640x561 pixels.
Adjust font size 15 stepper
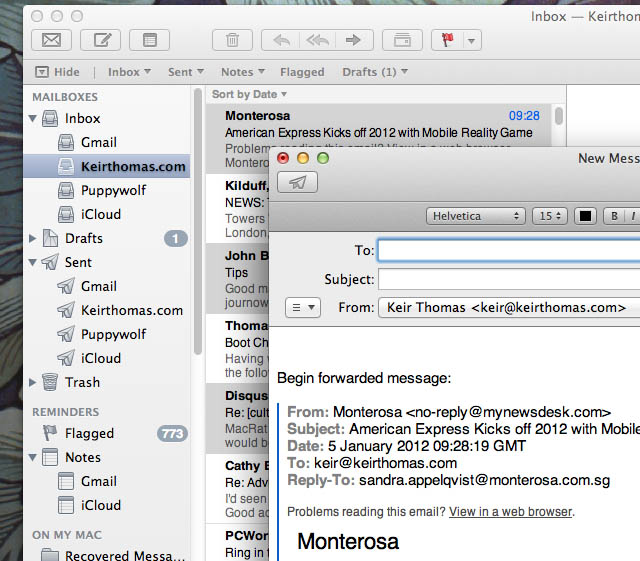550,216
